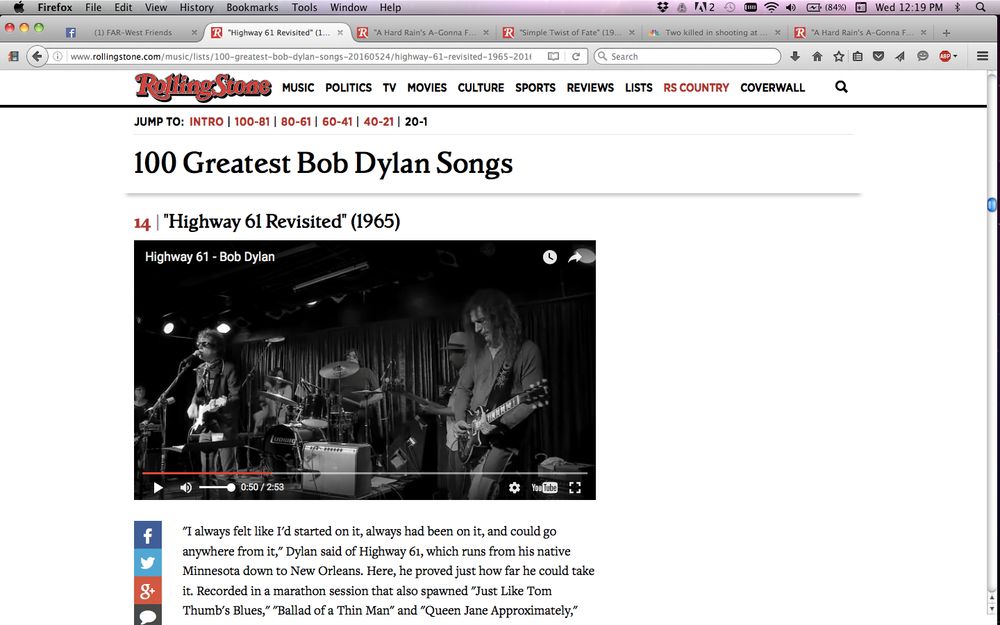Enter fullscreen video mode
This screenshot has height=625, width=1000.
[575, 488]
